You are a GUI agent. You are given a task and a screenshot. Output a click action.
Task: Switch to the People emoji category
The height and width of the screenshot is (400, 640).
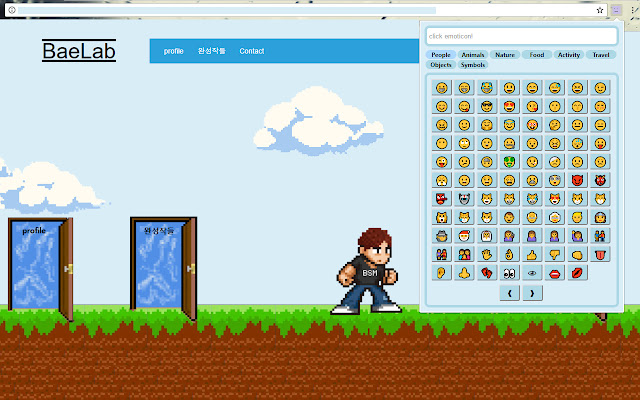tap(441, 55)
